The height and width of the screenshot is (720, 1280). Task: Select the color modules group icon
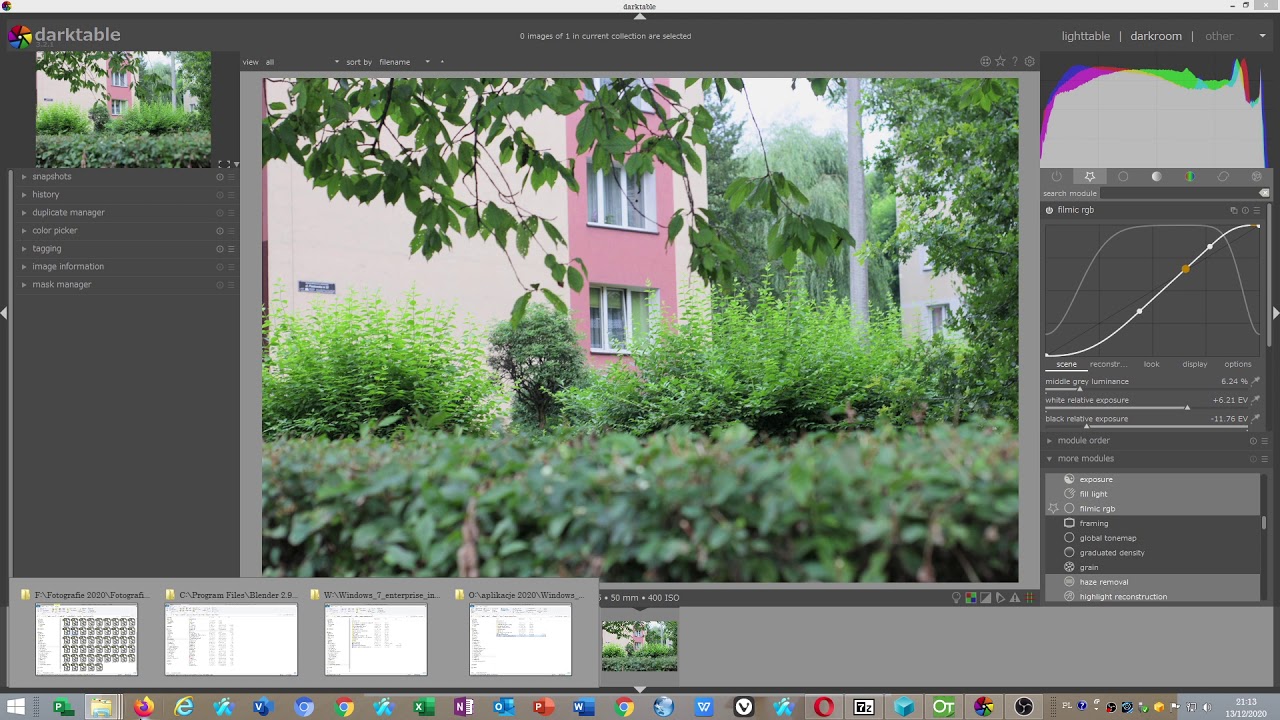(x=1190, y=177)
